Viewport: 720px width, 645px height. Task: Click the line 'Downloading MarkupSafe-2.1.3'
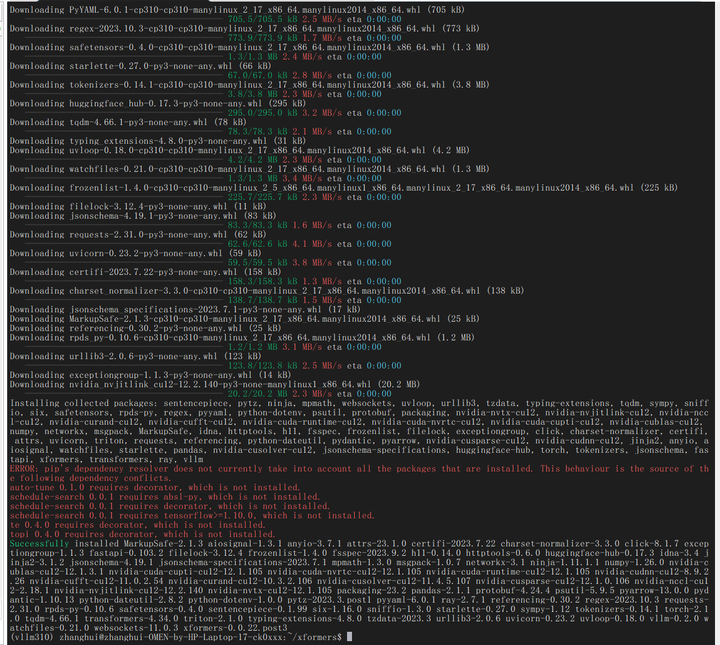coord(244,319)
